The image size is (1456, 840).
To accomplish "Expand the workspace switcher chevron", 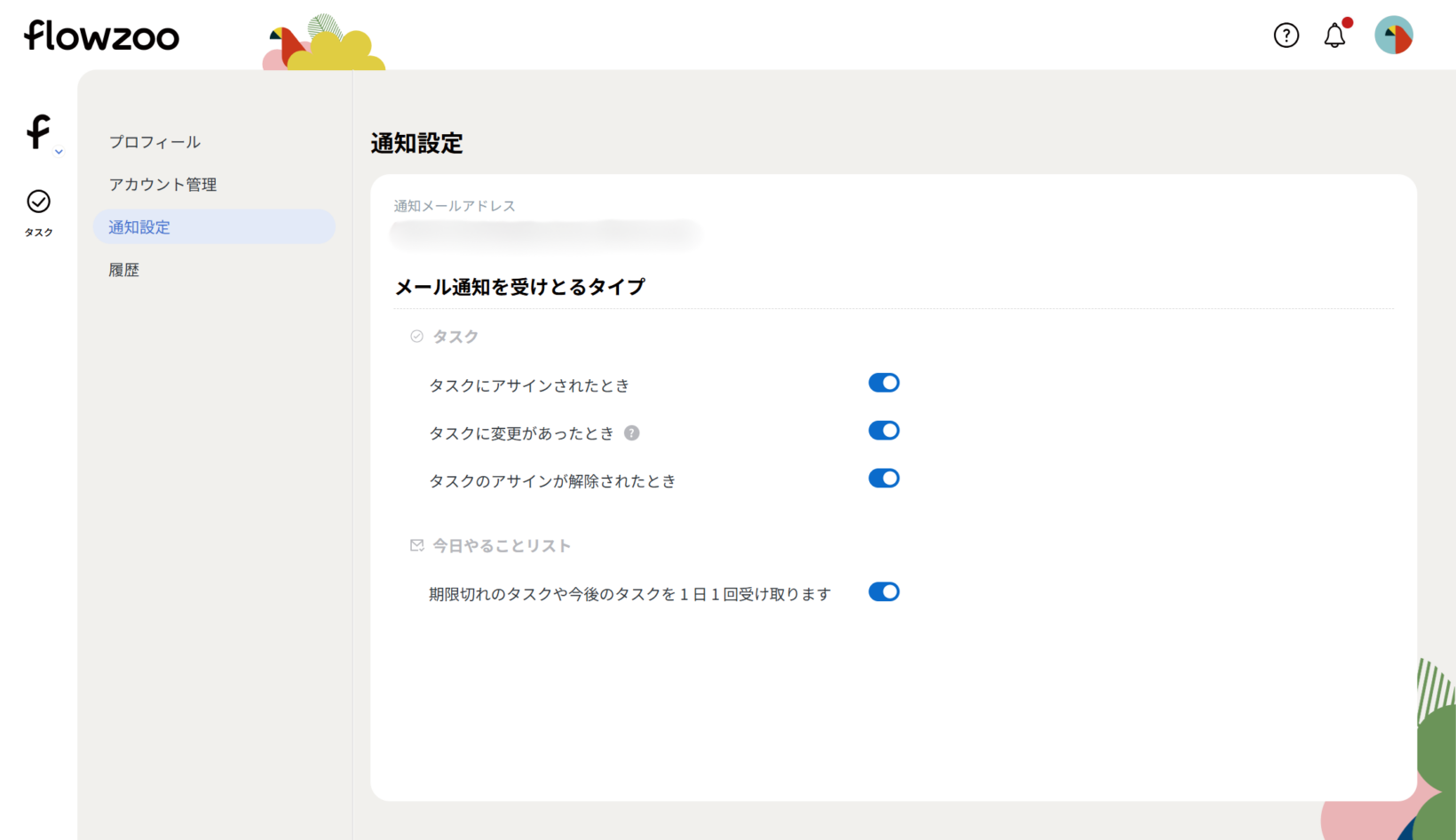I will pos(59,152).
